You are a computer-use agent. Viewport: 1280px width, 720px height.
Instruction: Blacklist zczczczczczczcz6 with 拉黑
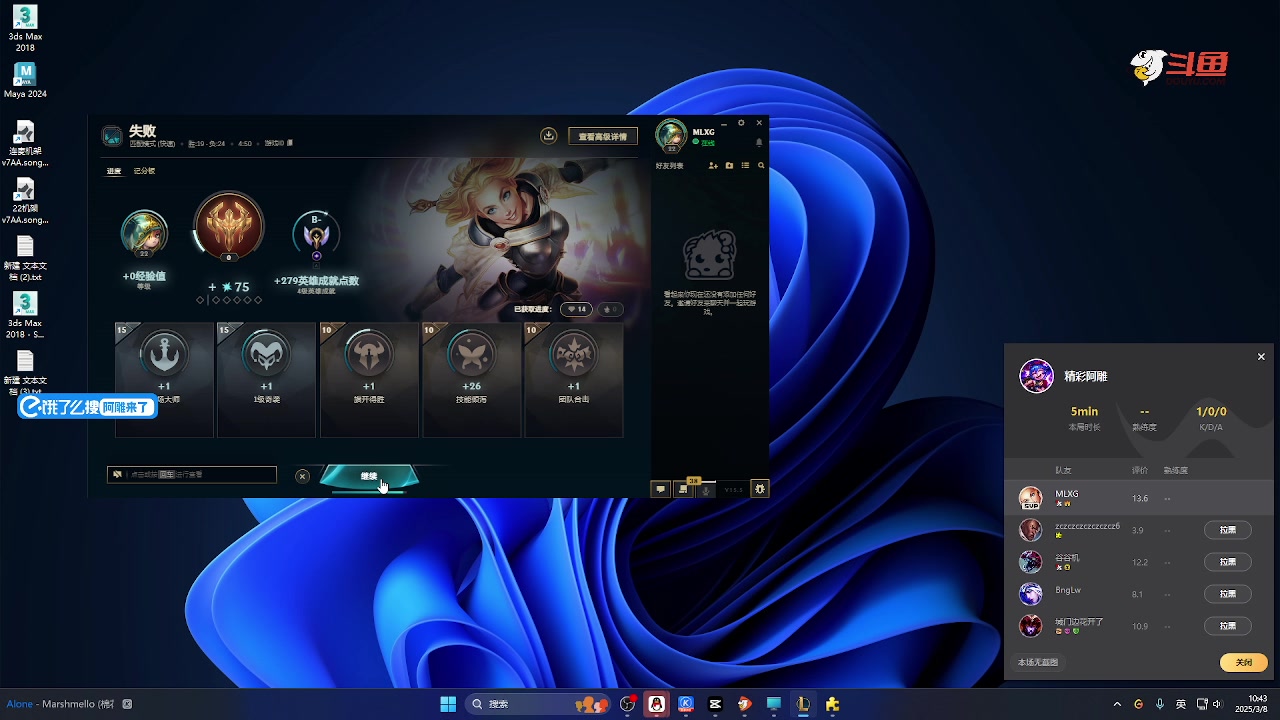tap(1228, 530)
